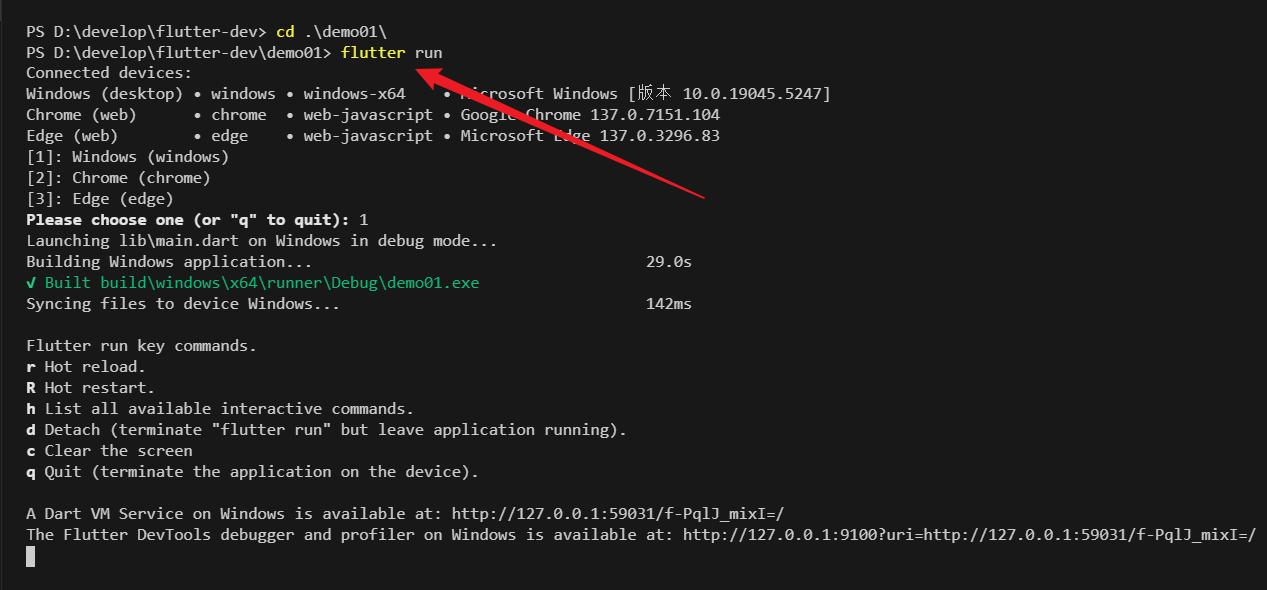Click the green checkmark before Built
Screen dimensions: 1267x590
[31, 283]
